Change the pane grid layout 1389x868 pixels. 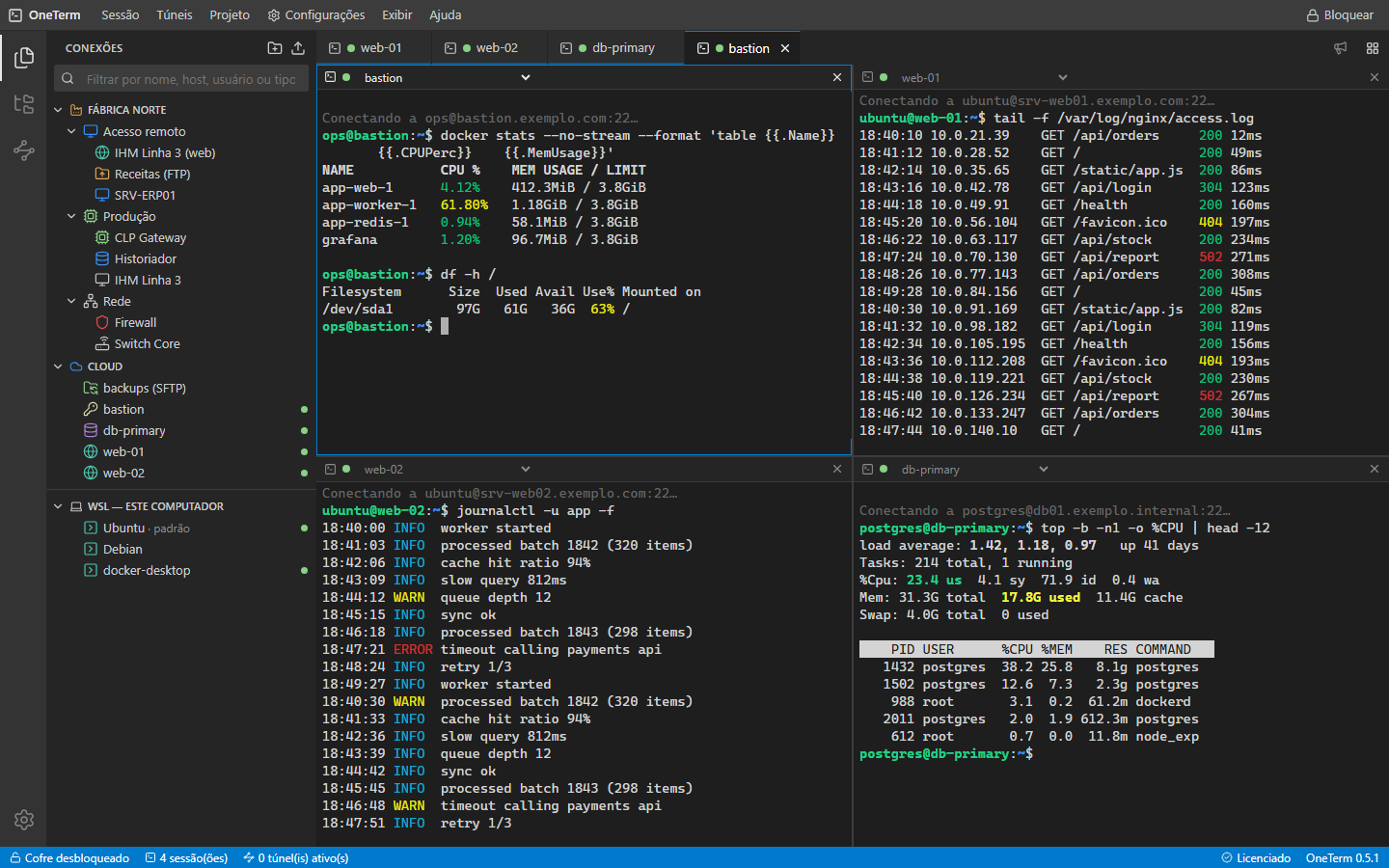1373,48
